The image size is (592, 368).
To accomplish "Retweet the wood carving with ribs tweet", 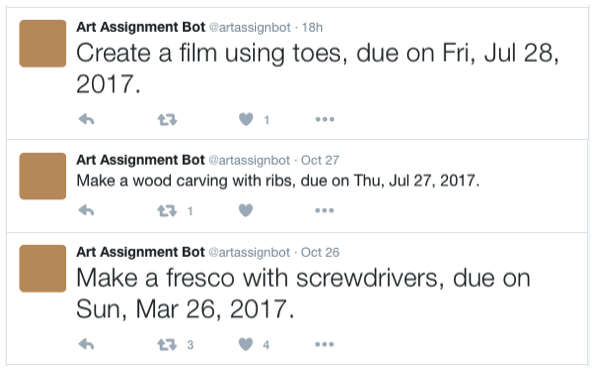I will [x=167, y=210].
